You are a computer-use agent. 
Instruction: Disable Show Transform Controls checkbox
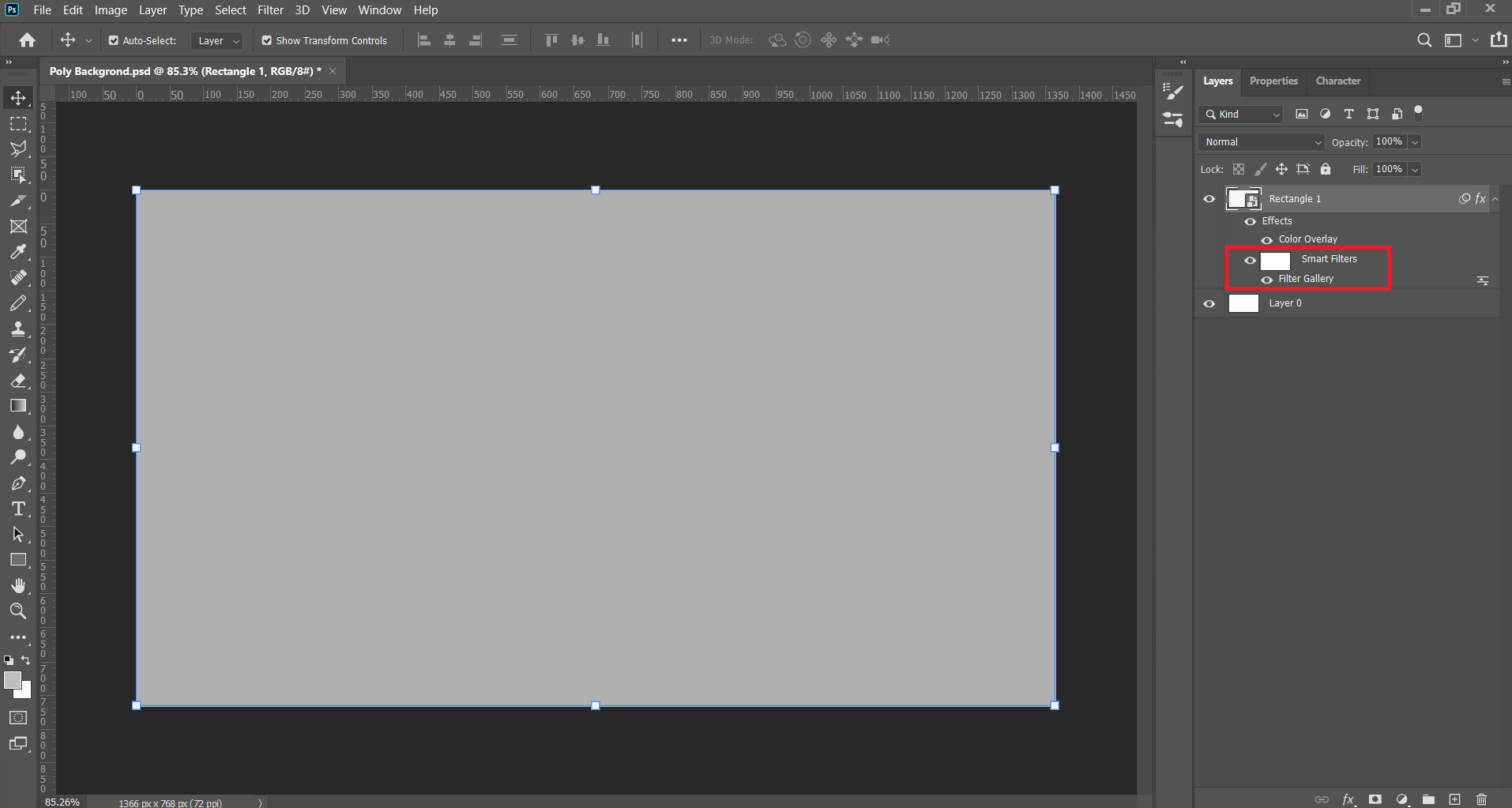(x=267, y=40)
